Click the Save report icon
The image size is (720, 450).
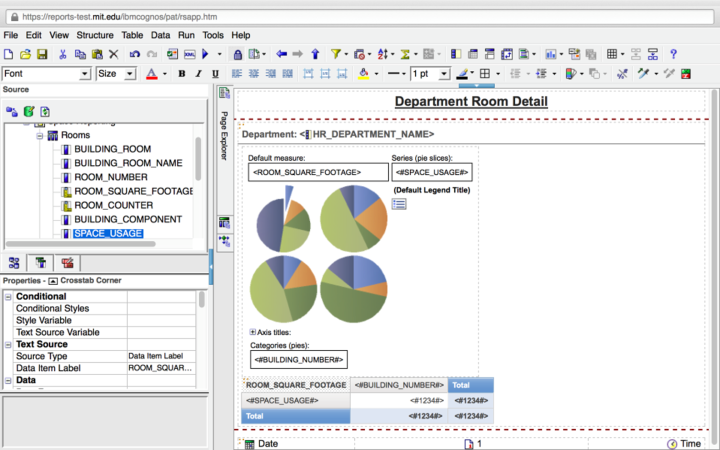coord(42,54)
